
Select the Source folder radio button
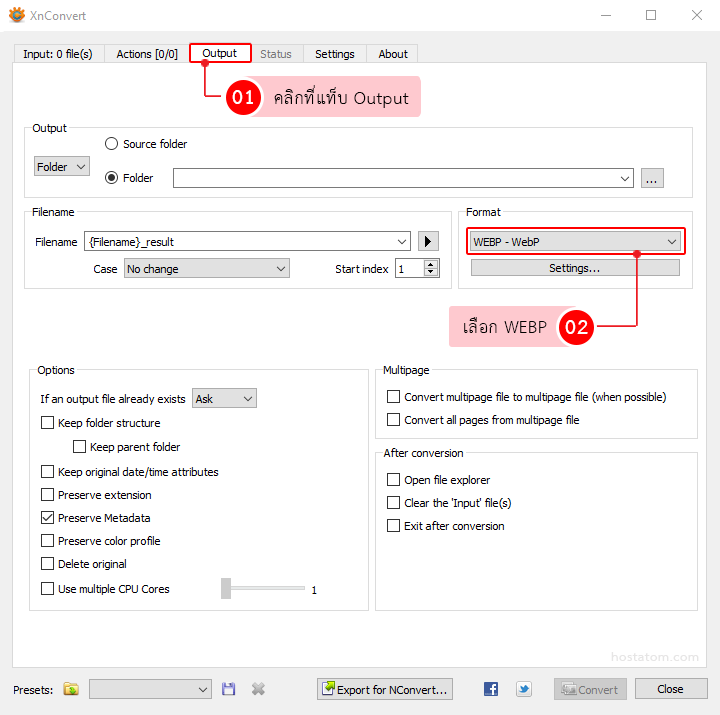pyautogui.click(x=112, y=144)
